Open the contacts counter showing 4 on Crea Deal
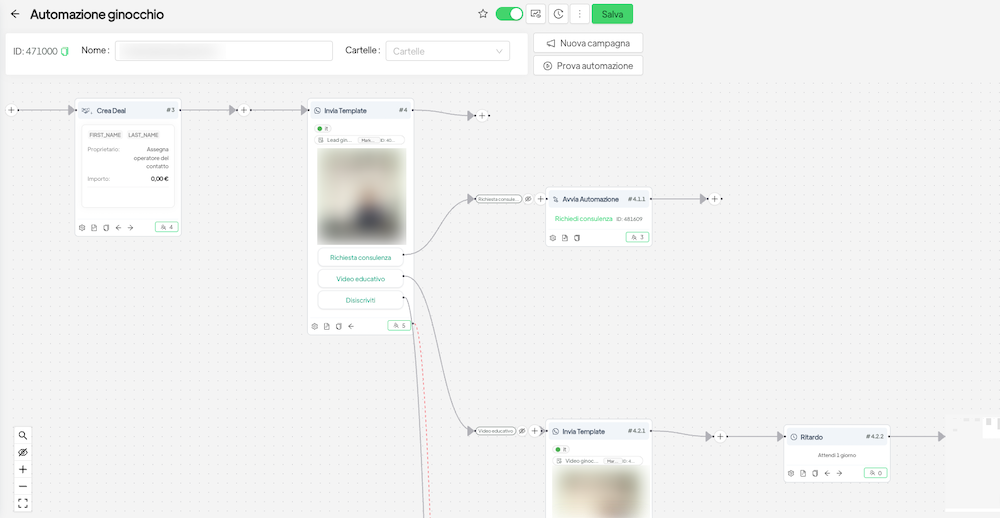 pyautogui.click(x=166, y=227)
